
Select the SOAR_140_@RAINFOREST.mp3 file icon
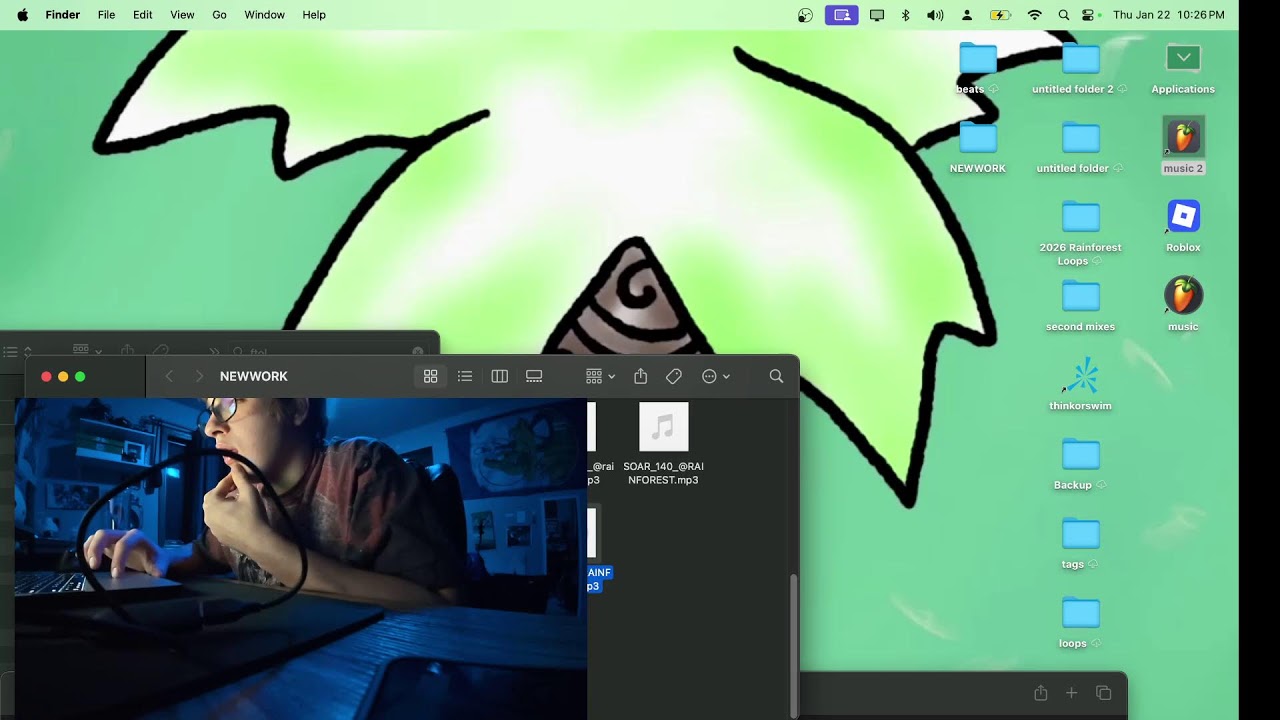click(x=664, y=427)
